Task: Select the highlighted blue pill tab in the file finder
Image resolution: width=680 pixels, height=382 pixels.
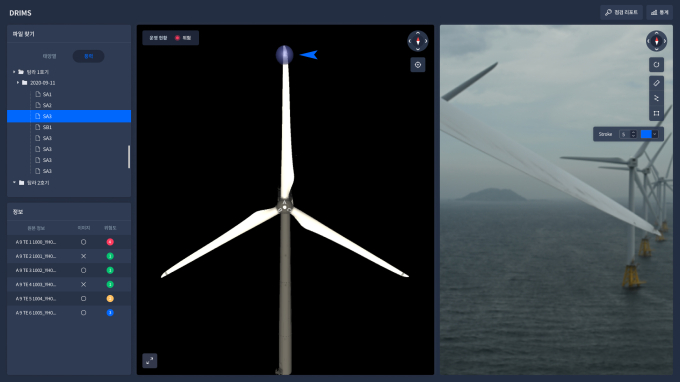Action: pos(88,56)
